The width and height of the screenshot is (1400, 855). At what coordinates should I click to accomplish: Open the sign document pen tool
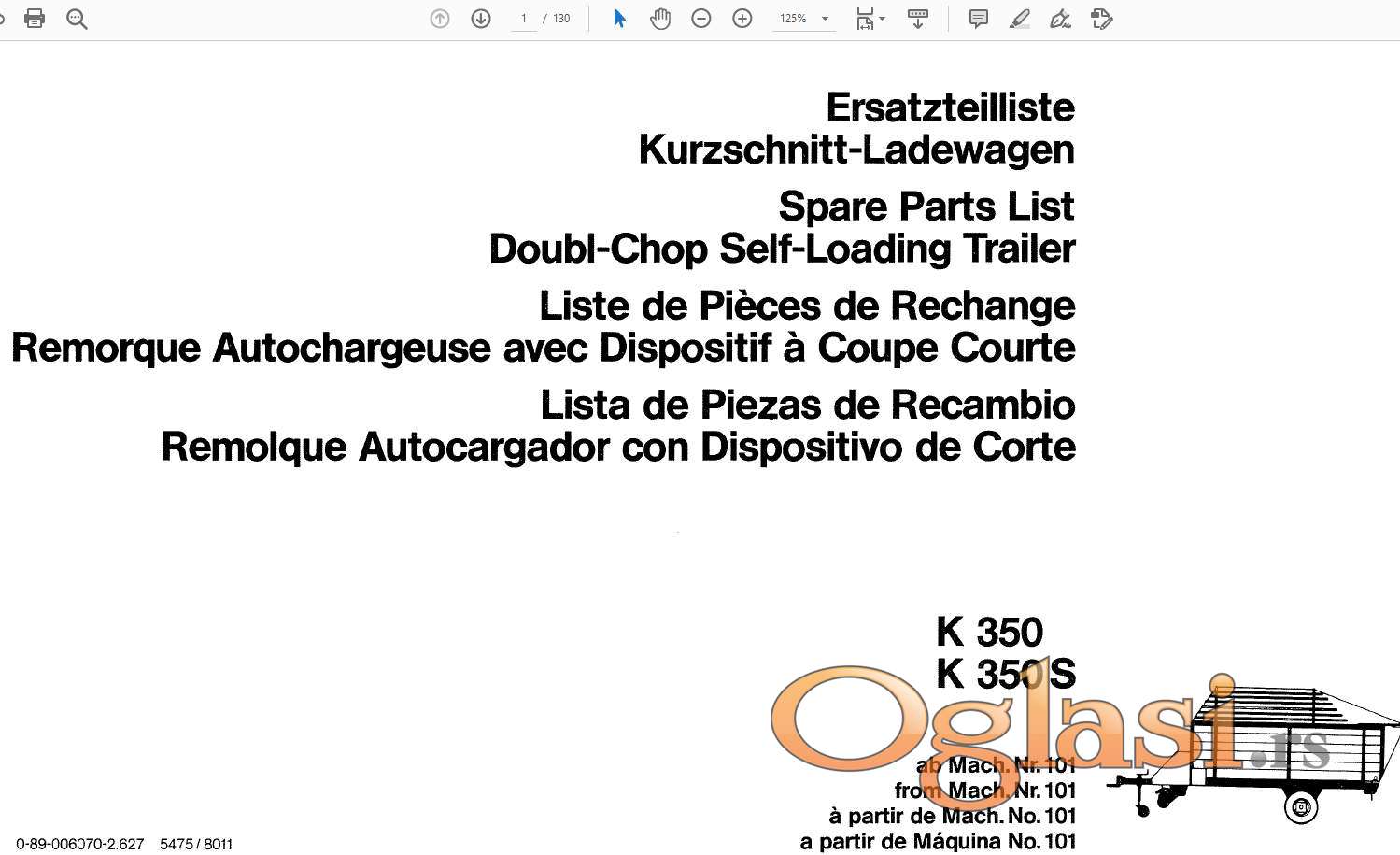click(1060, 19)
